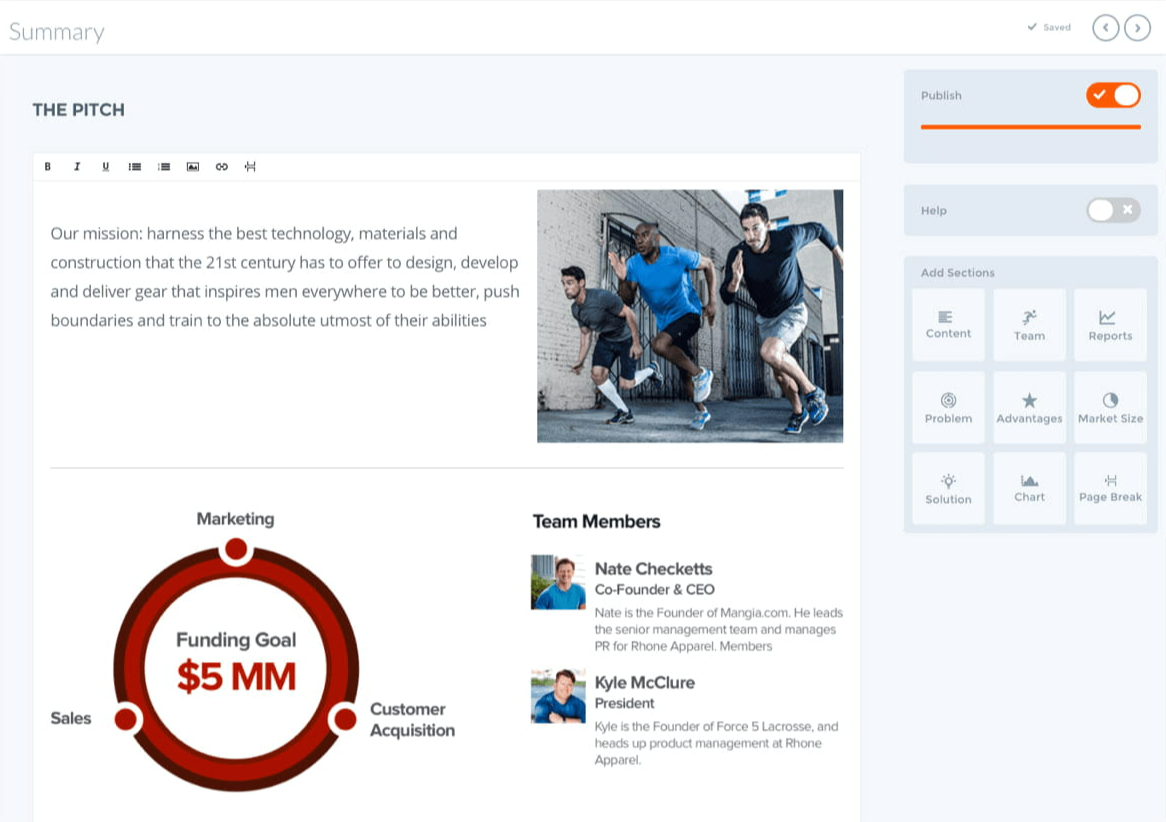Insert a Page Break section

pyautogui.click(x=1110, y=488)
